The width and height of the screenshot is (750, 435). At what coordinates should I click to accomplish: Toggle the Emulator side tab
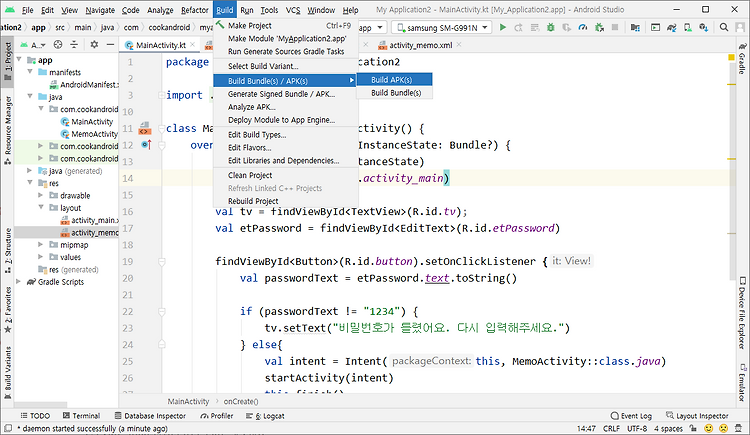tap(742, 383)
